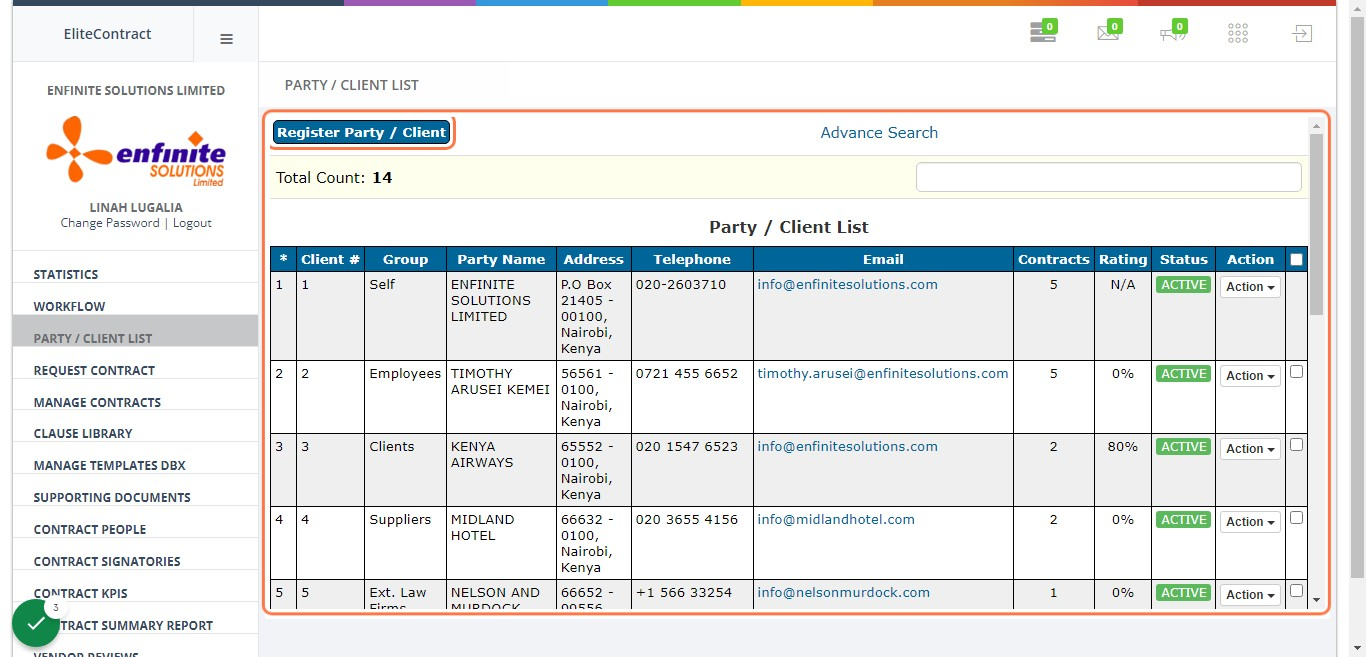Click the Status column header
Viewport: 1366px width, 657px height.
pos(1184,259)
